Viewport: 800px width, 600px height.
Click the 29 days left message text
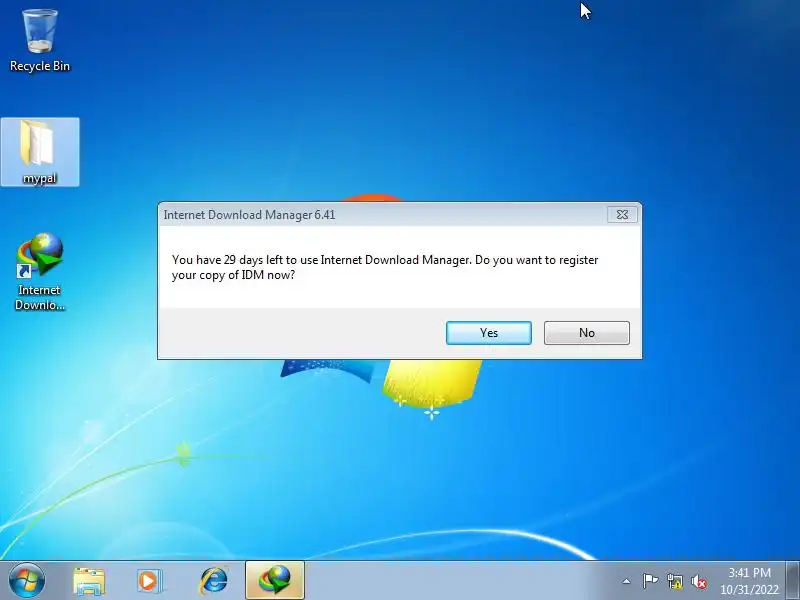pyautogui.click(x=385, y=267)
